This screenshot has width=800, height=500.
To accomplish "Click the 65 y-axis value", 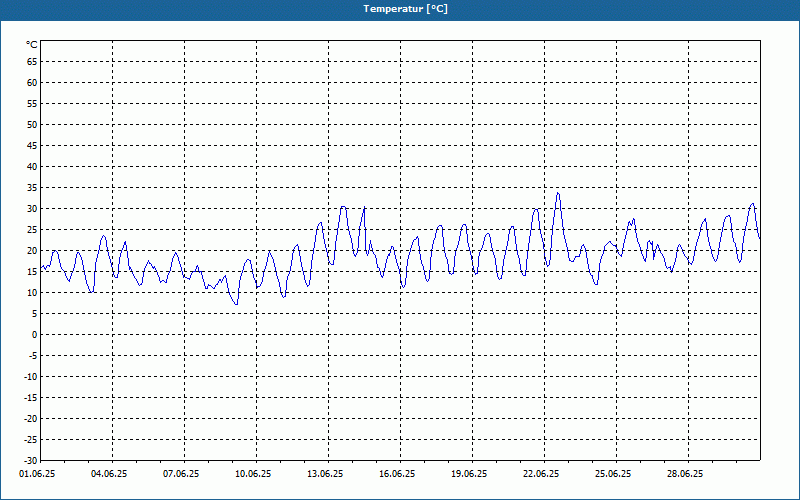I will coord(32,62).
